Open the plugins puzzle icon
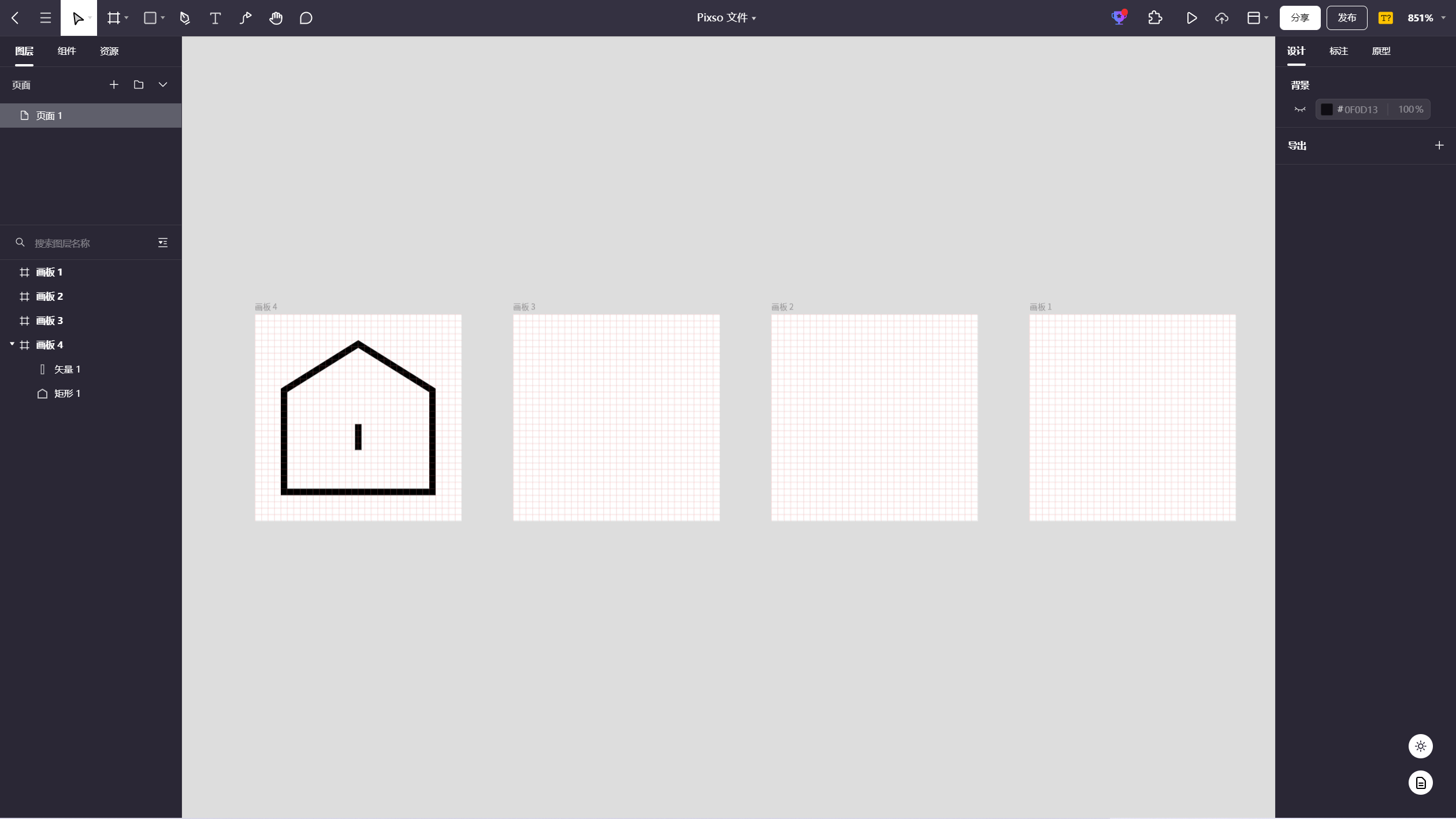Image resolution: width=1456 pixels, height=819 pixels. [1155, 18]
